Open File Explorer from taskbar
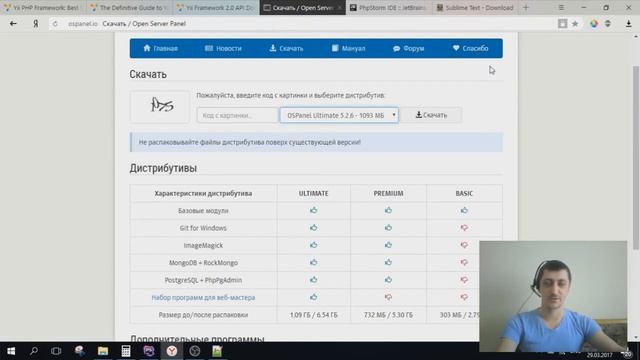This screenshot has height=360, width=640. pyautogui.click(x=103, y=351)
